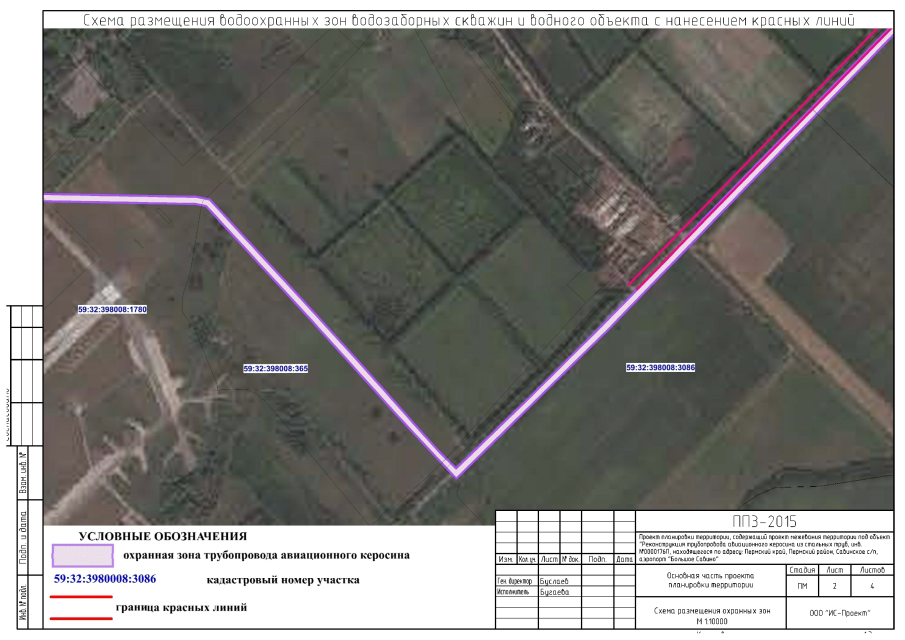Click the legend text 'охранная зона трубопровода авиационного керосина'
Image resolution: width=905 pixels, height=640 pixels.
pyautogui.click(x=266, y=555)
